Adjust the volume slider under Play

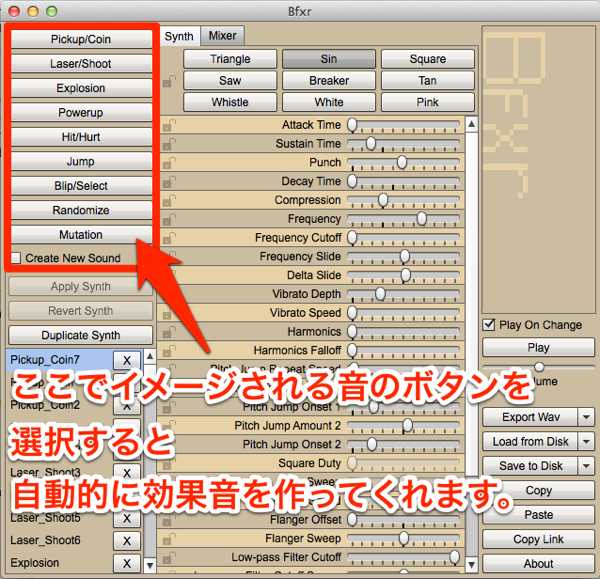tap(539, 367)
